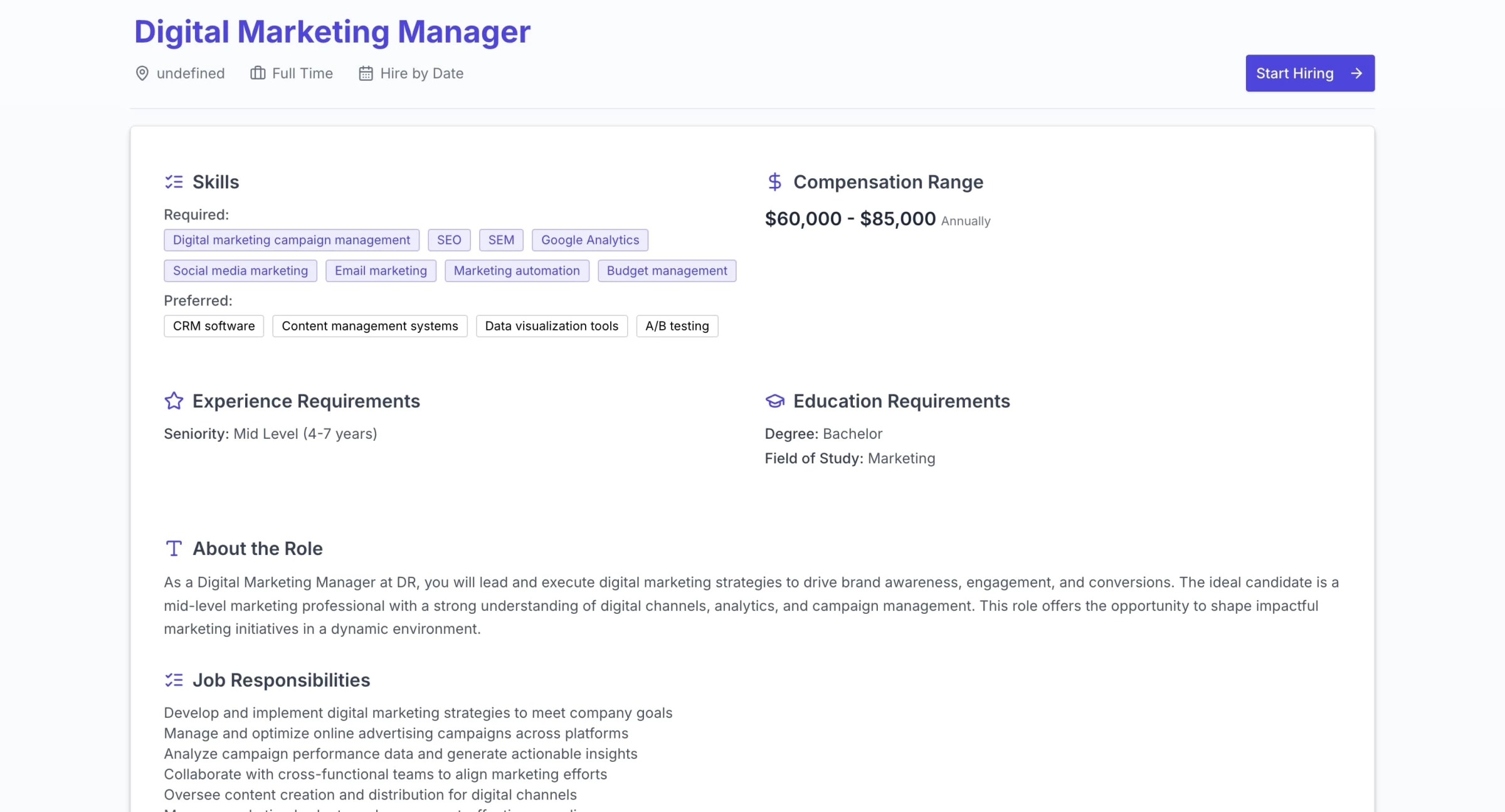The image size is (1505, 812).
Task: Click the Job Responsibilities heading
Action: pos(282,680)
